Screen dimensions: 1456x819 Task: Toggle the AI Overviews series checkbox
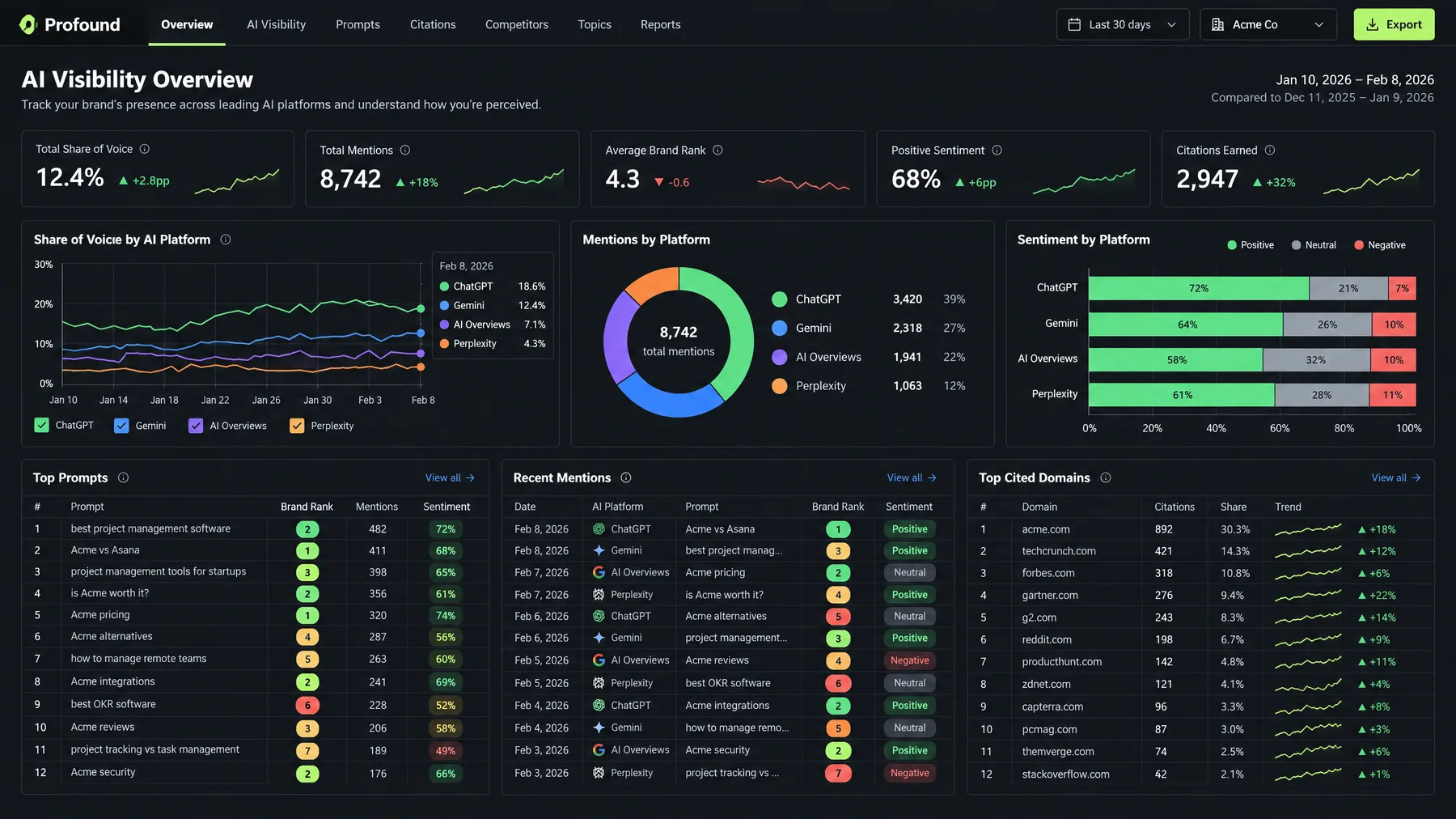[x=196, y=426]
